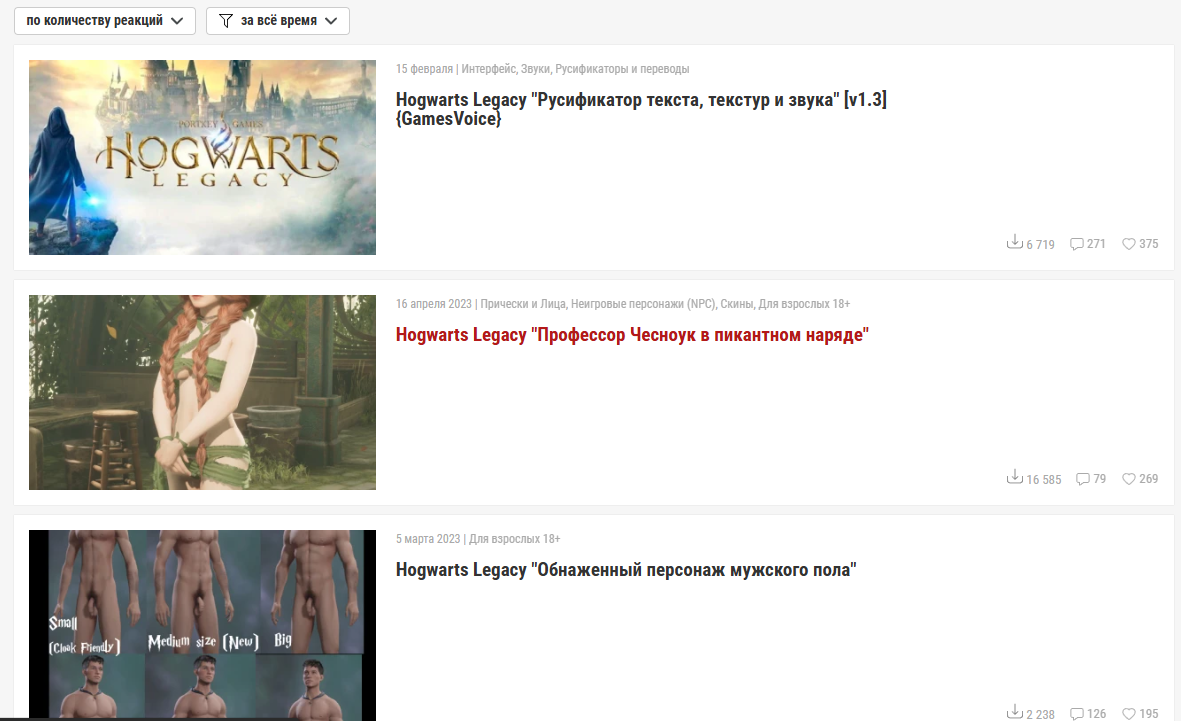Click the comments icon beside 126
This screenshot has width=1181, height=721.
1077,714
